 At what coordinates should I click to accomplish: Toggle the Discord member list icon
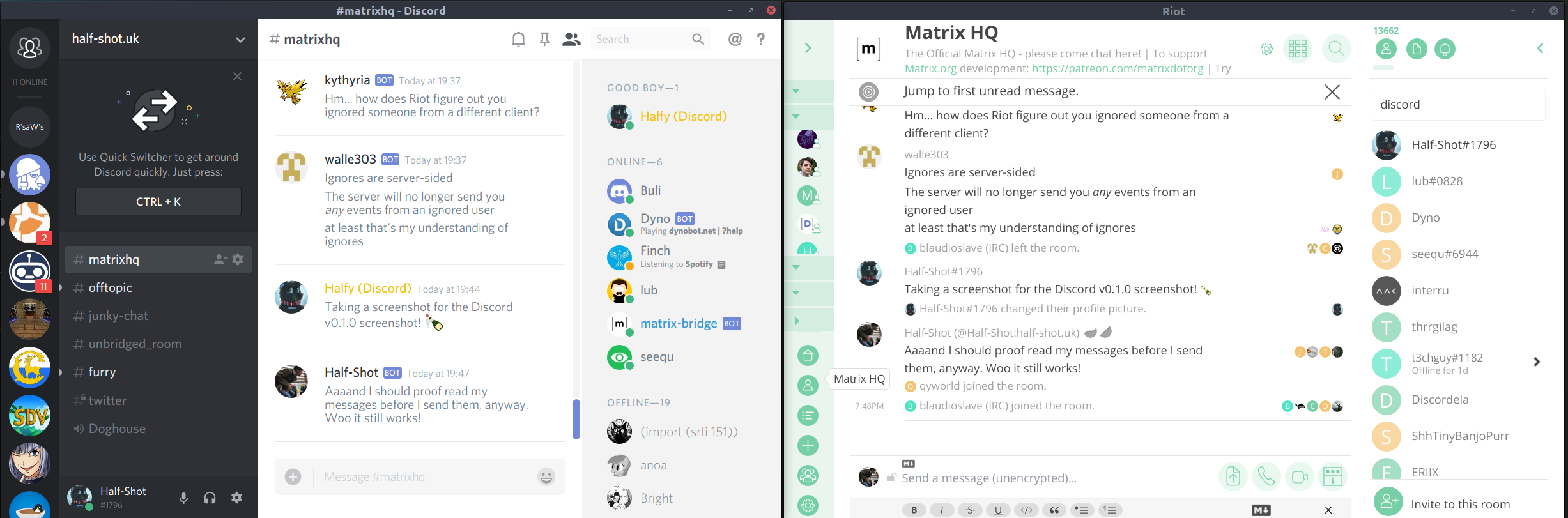tap(571, 40)
